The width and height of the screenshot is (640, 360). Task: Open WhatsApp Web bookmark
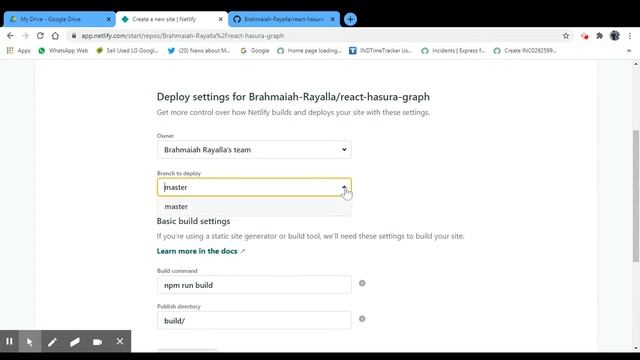(x=63, y=51)
